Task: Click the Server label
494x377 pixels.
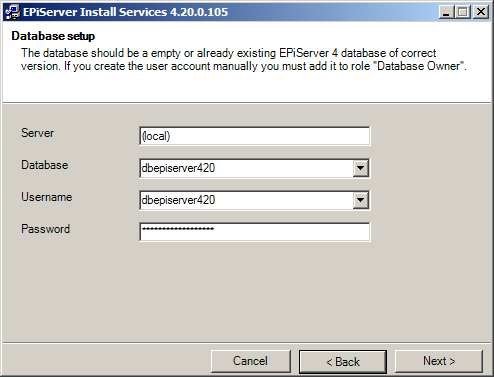Action: point(37,133)
